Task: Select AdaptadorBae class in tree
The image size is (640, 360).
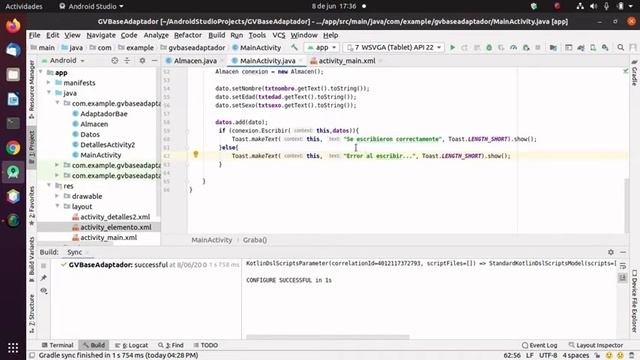Action: tap(104, 113)
